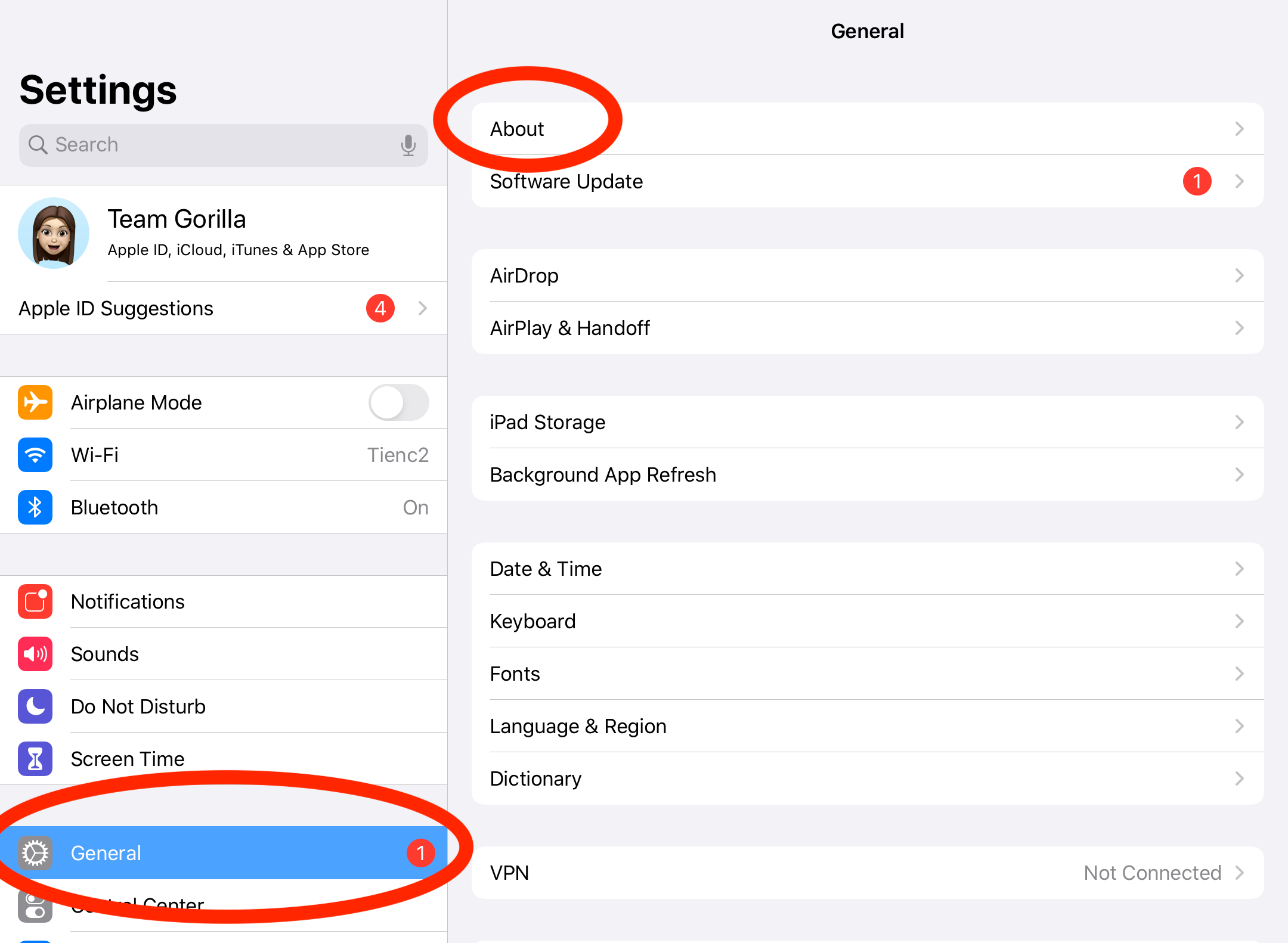The height and width of the screenshot is (943, 1288).
Task: Open Language & Region settings
Action: click(x=868, y=726)
